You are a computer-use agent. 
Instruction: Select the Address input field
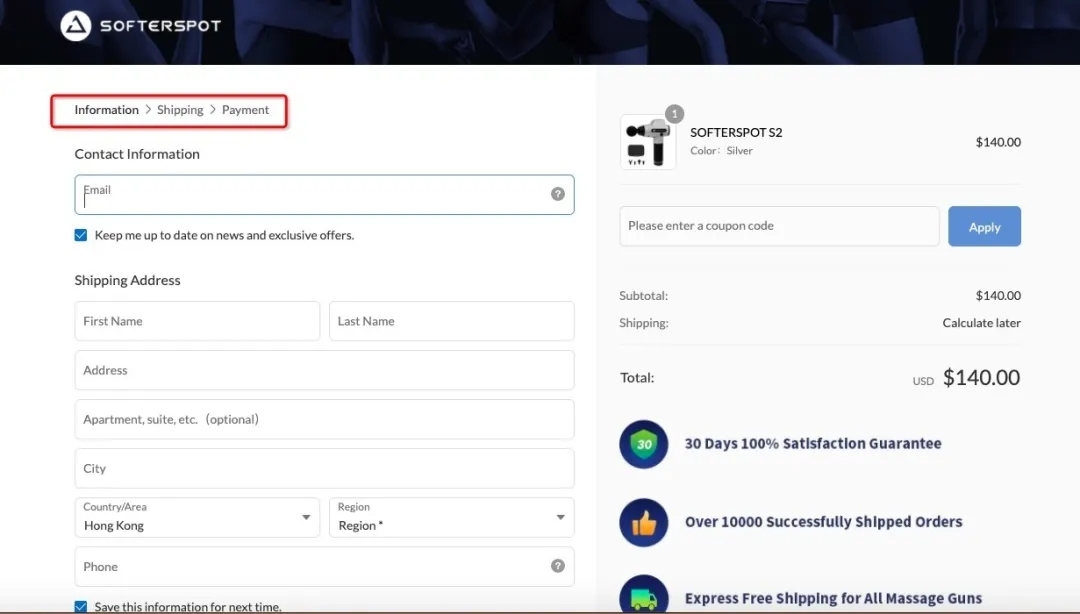pyautogui.click(x=324, y=370)
